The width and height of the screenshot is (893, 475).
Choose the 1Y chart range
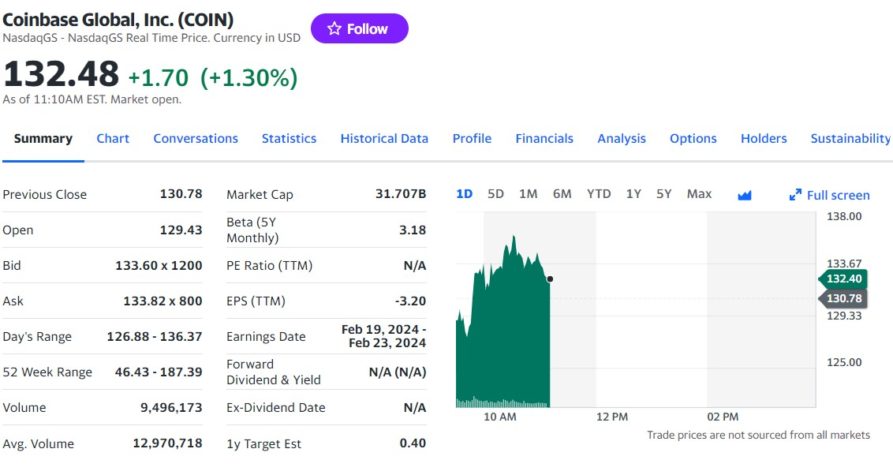point(633,194)
